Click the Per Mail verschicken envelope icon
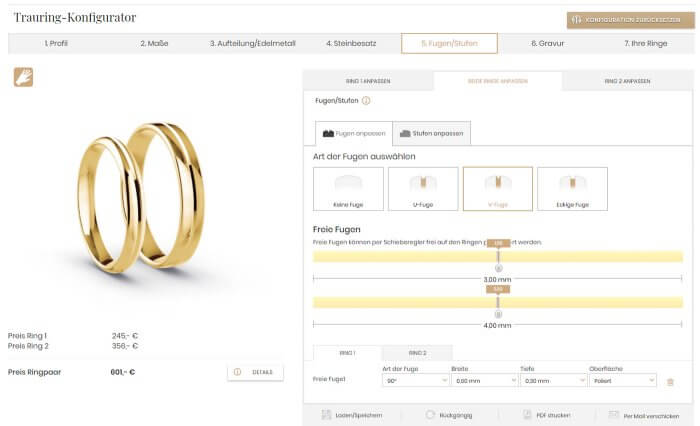Viewport: 700px width, 426px height. pos(614,415)
